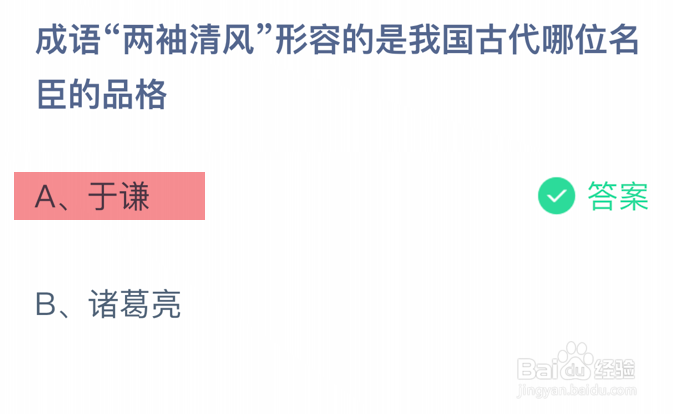Select option B 诸葛亮
The image size is (674, 414).
tap(108, 304)
